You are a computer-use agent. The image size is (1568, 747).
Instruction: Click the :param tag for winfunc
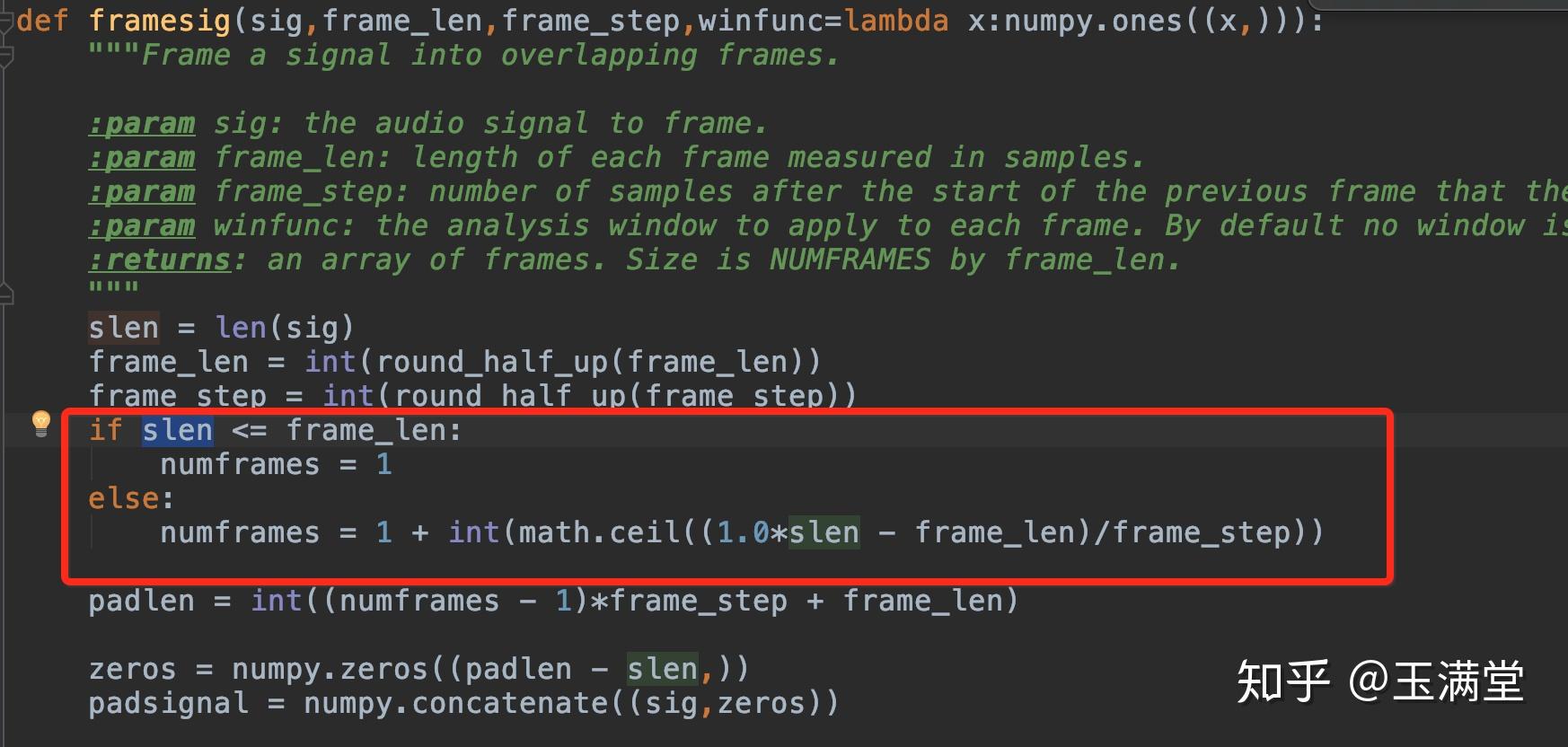(x=142, y=225)
